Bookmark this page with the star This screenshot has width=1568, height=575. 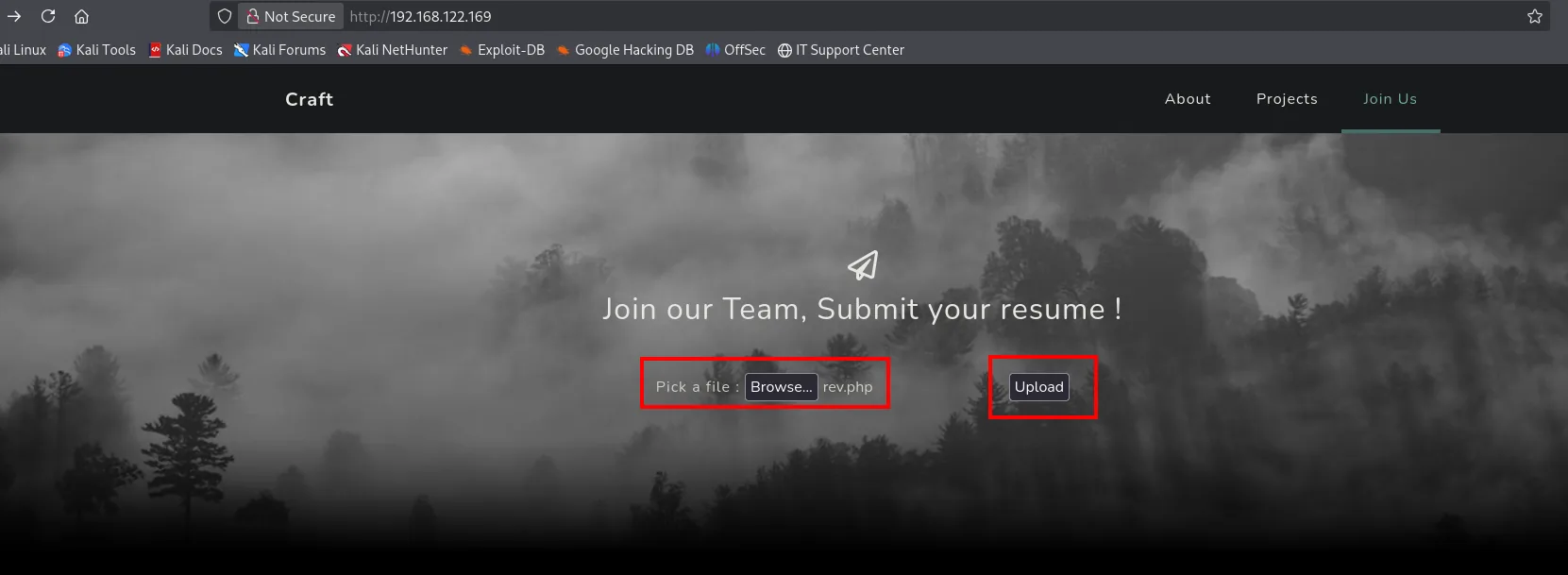pyautogui.click(x=1535, y=16)
